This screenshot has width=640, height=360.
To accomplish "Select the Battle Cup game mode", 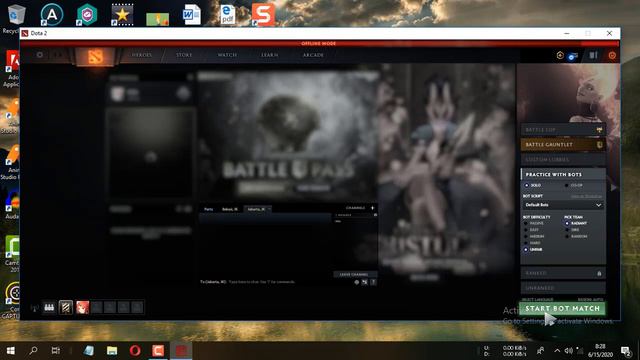I will click(563, 130).
